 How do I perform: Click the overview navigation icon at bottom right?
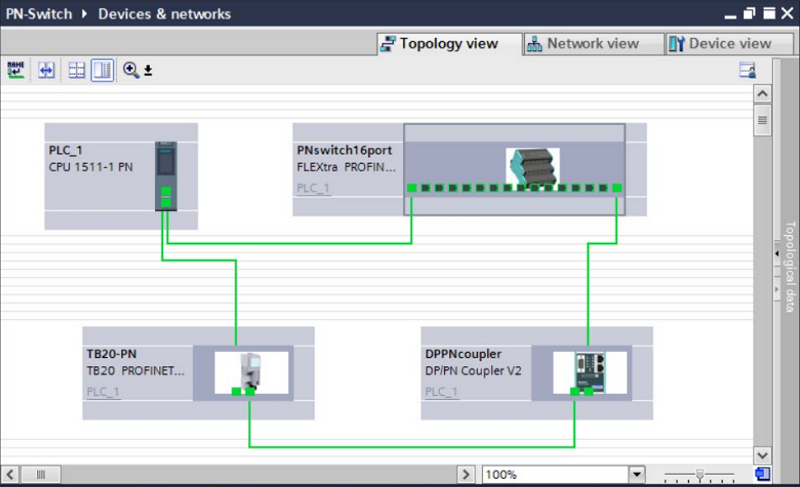[x=762, y=474]
